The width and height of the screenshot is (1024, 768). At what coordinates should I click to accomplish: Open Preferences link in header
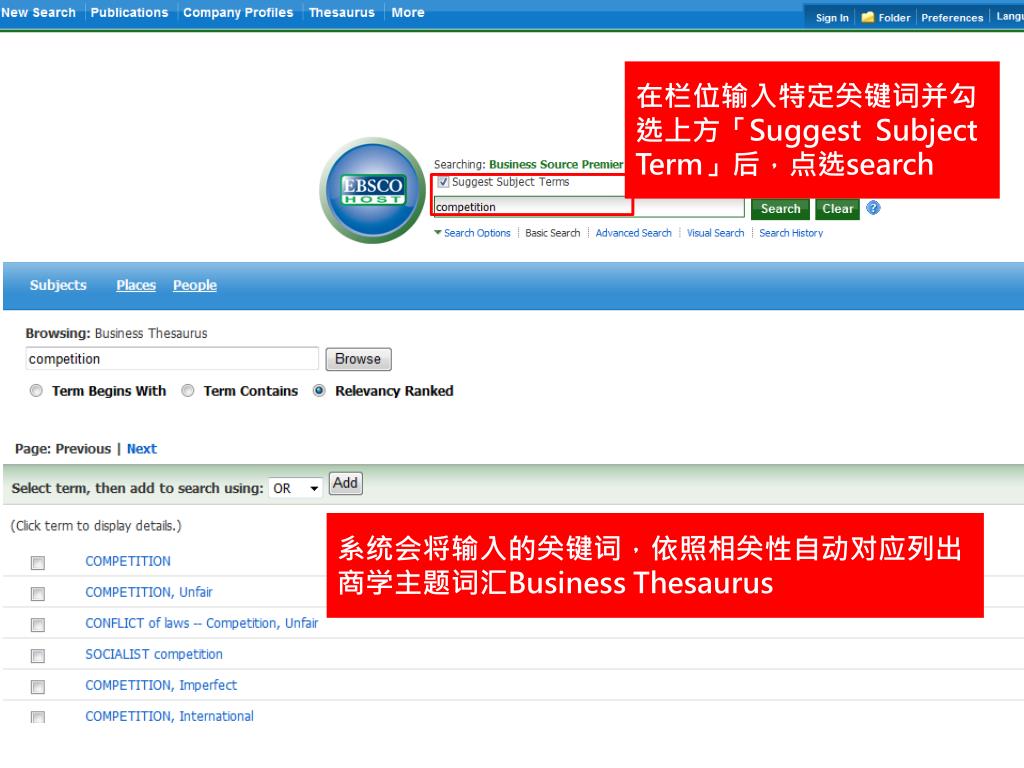[x=952, y=18]
